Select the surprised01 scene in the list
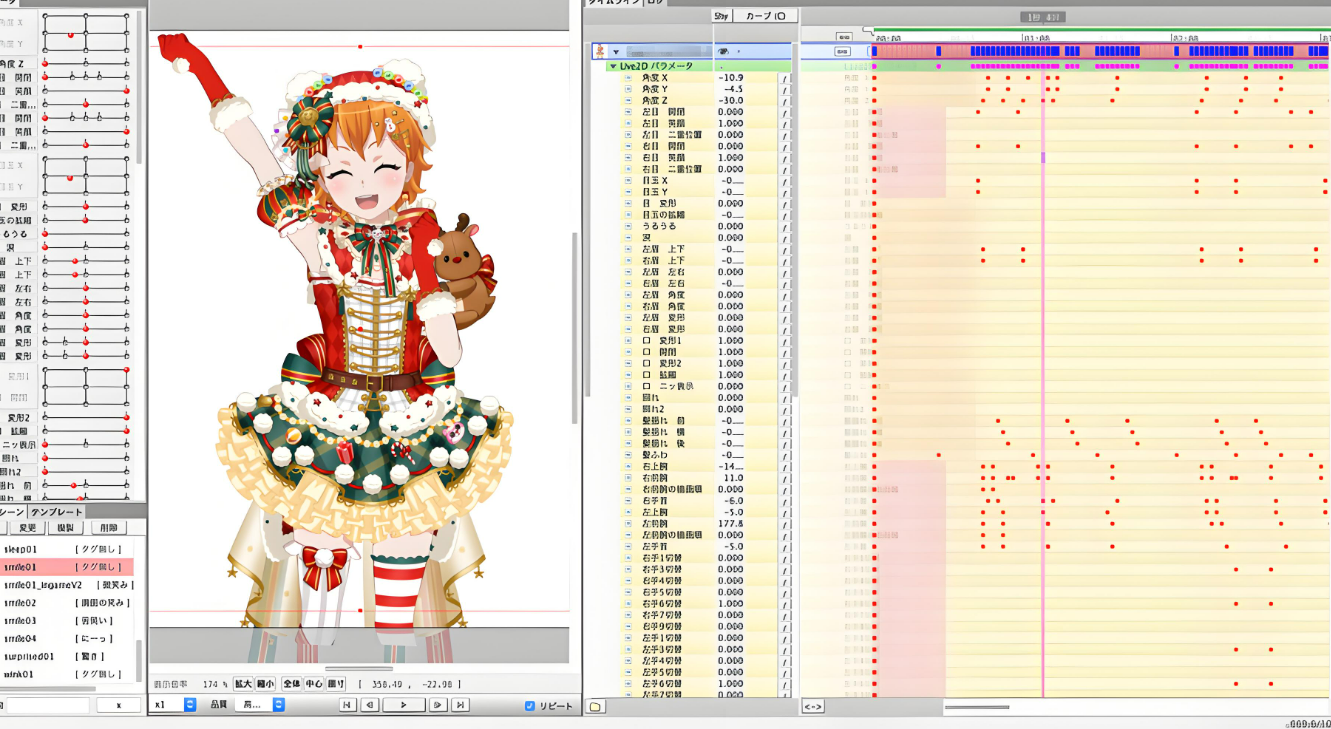This screenshot has height=729, width=1331. click(67, 657)
